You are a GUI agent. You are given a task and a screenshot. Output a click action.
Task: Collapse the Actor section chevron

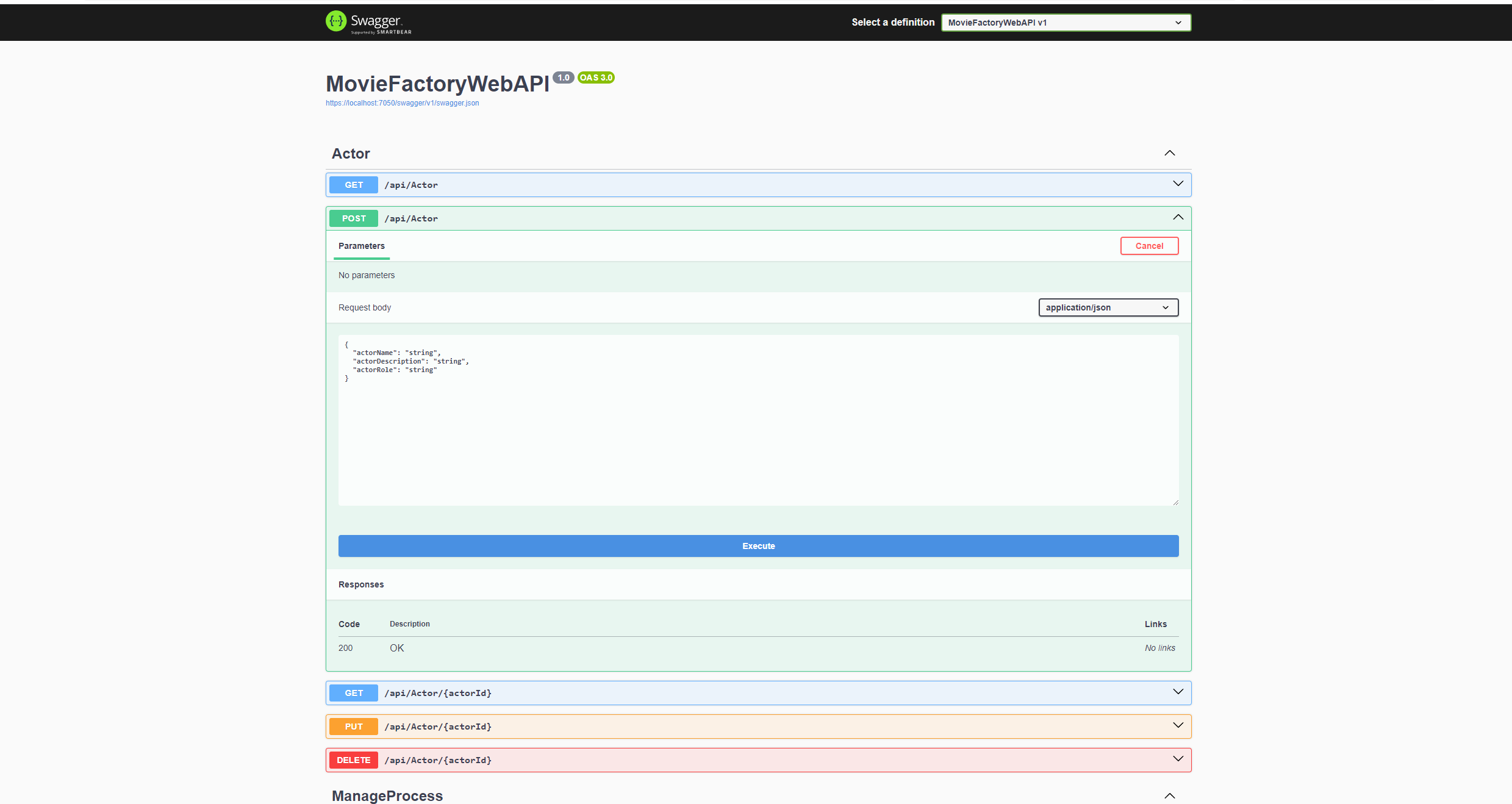[1169, 153]
